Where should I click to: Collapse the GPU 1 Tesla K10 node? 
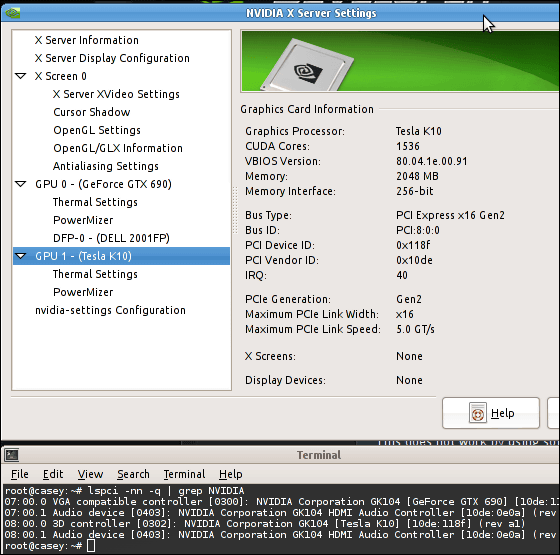point(21,256)
